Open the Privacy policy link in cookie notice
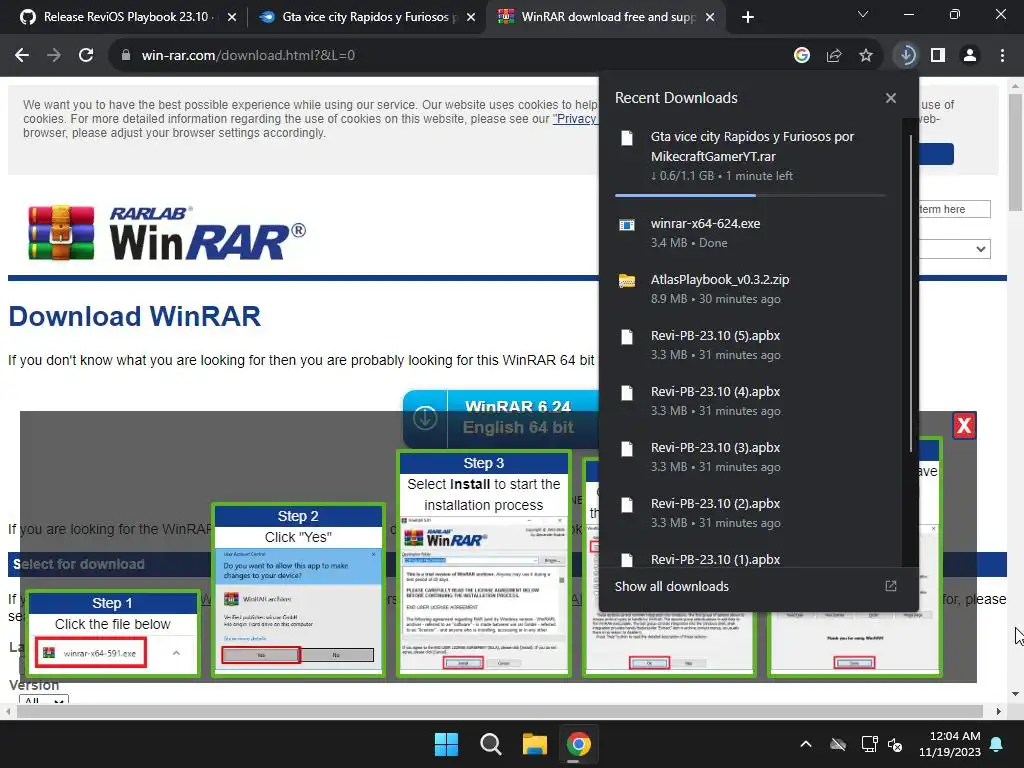The height and width of the screenshot is (768, 1024). tap(575, 119)
